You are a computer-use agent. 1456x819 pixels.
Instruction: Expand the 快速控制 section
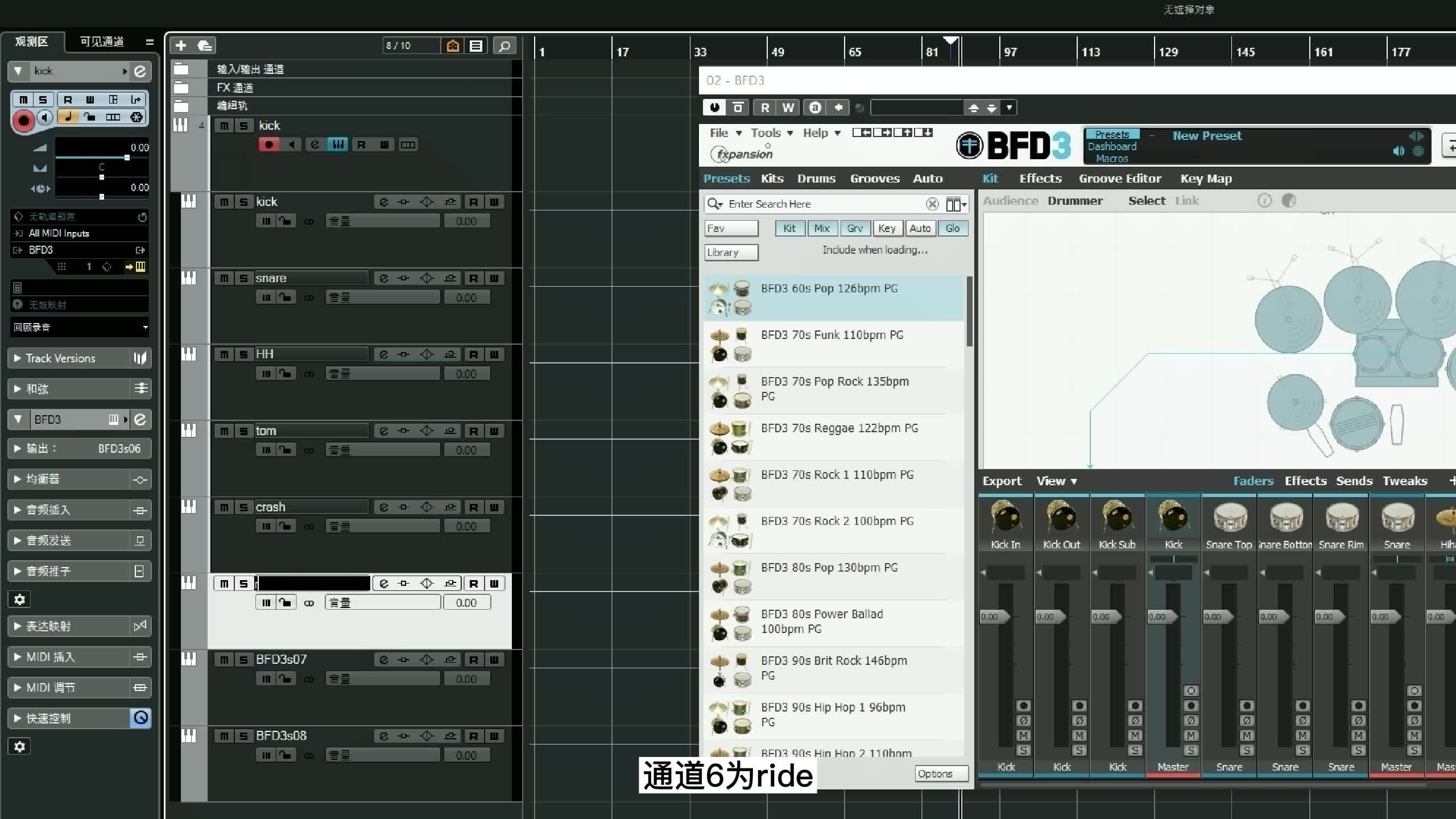(17, 718)
